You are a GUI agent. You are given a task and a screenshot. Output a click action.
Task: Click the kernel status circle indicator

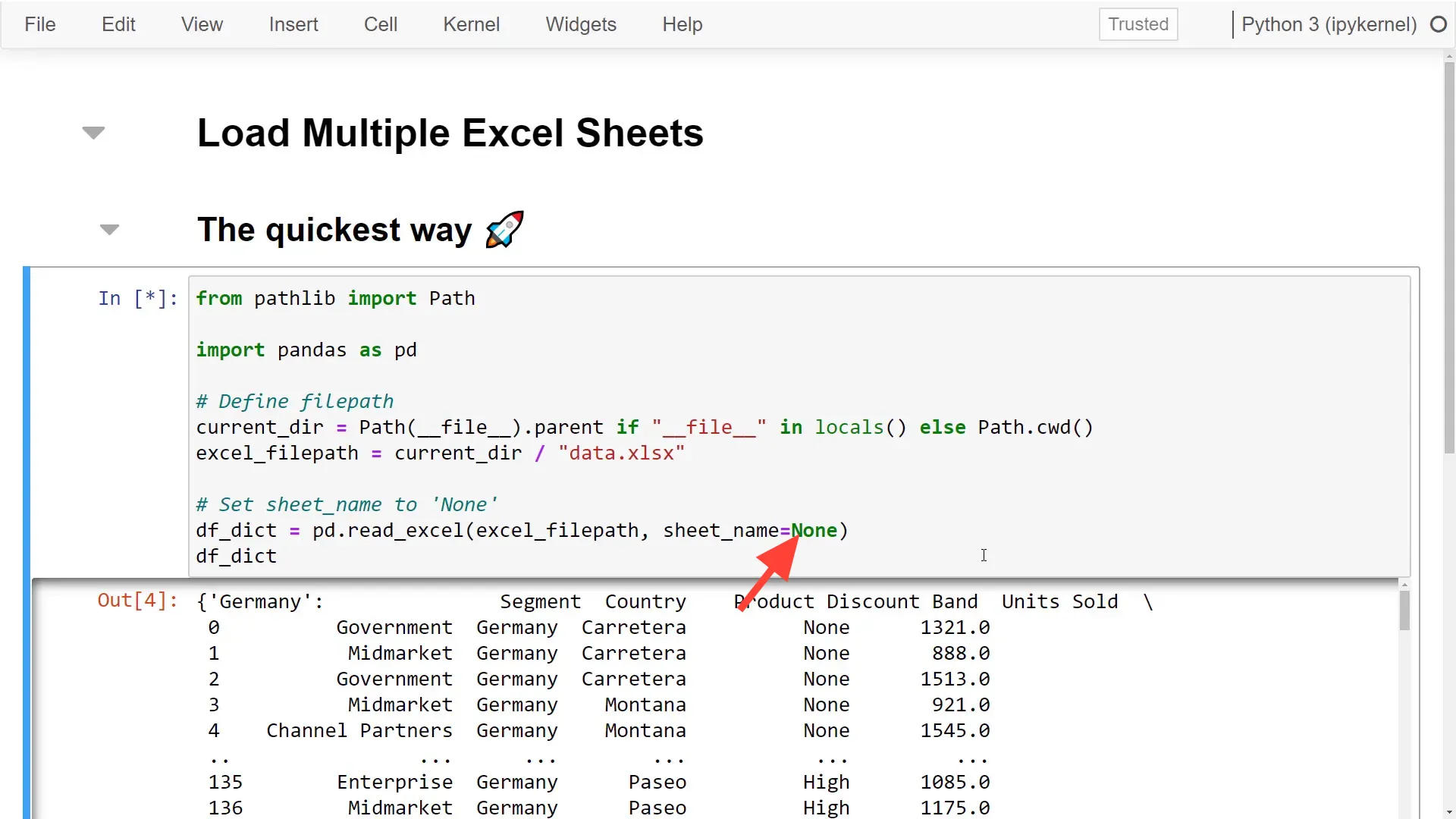pos(1439,24)
